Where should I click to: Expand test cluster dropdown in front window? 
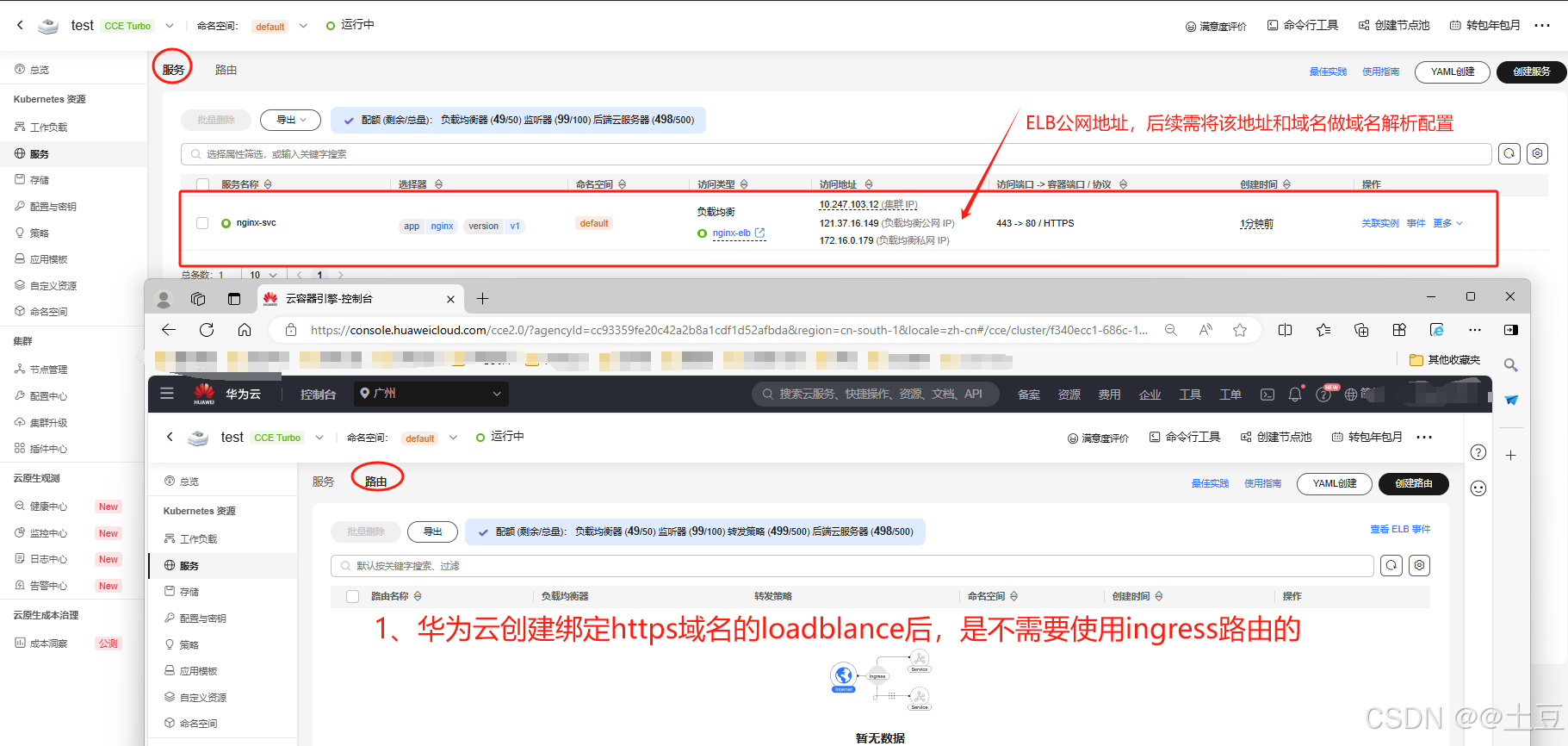[319, 438]
